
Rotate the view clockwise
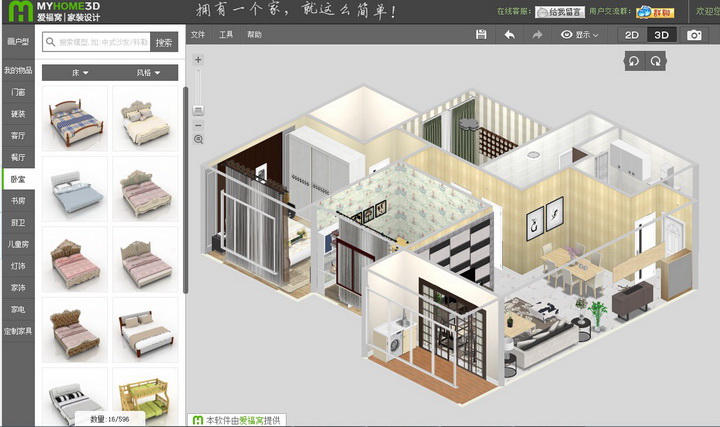pos(655,61)
